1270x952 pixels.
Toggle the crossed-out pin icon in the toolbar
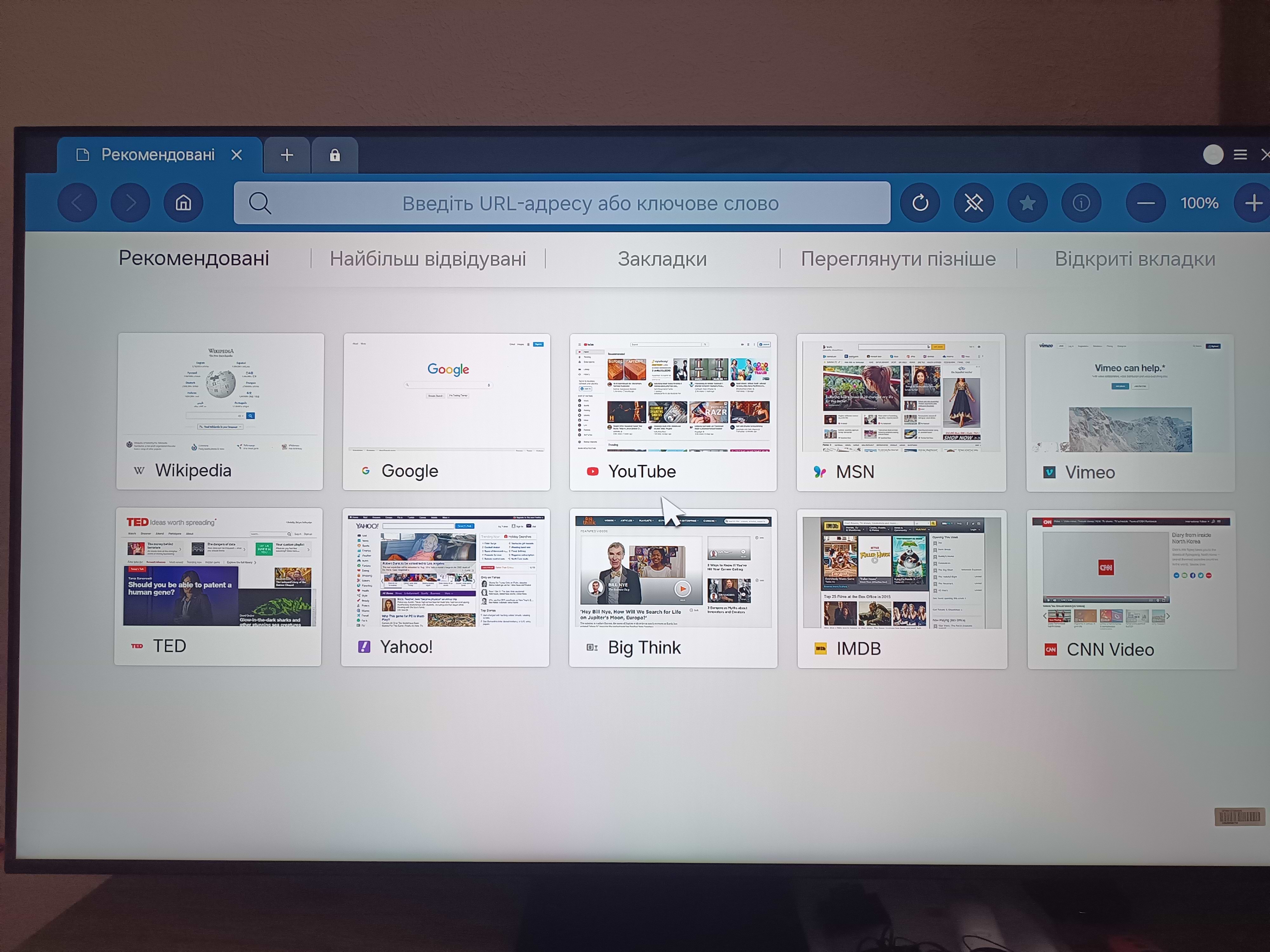point(974,202)
